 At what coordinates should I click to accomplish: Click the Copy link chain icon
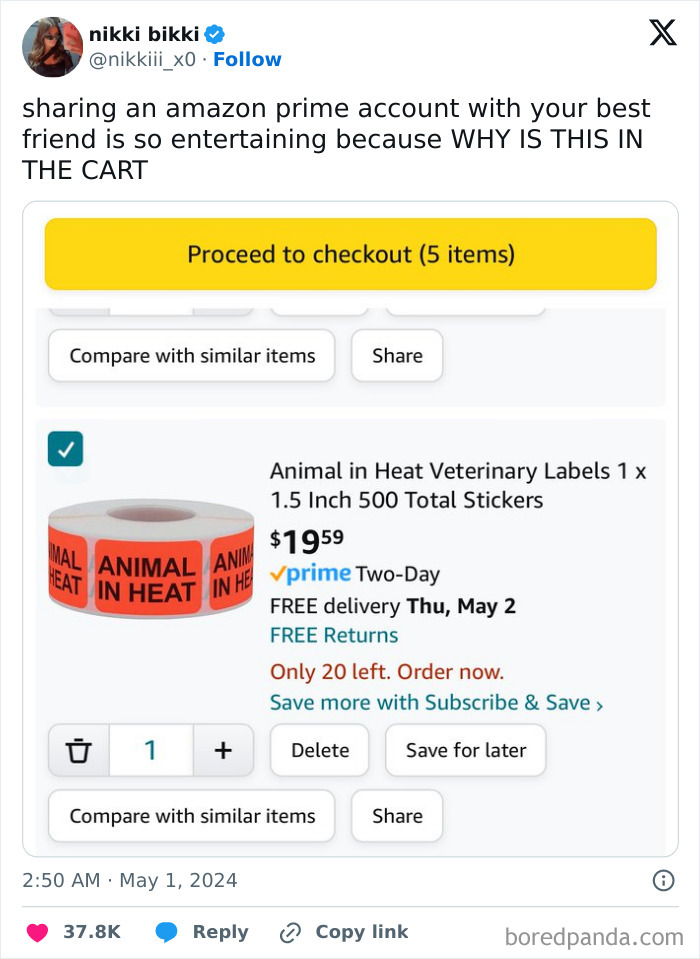click(290, 932)
